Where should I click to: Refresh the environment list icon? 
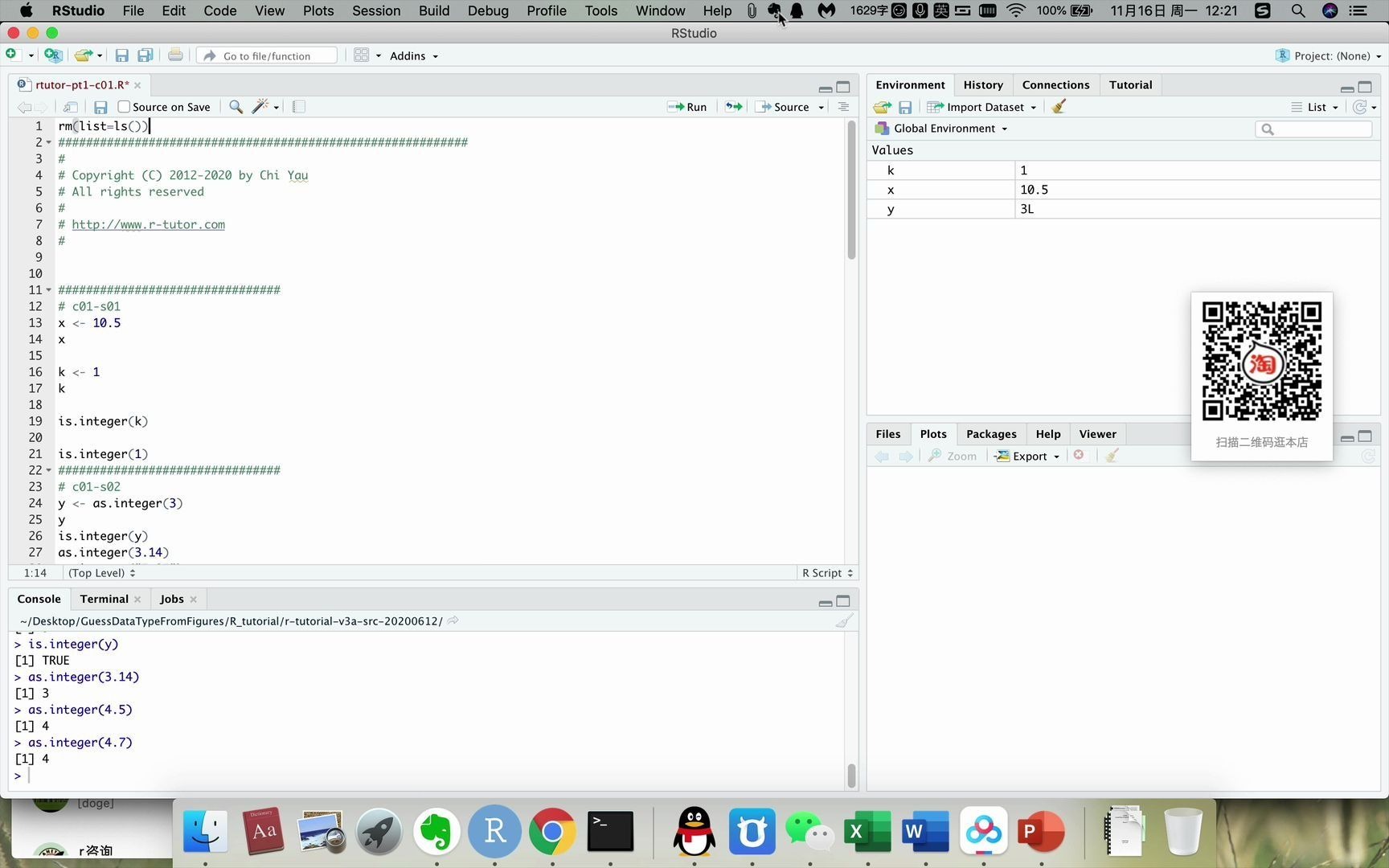click(x=1359, y=107)
